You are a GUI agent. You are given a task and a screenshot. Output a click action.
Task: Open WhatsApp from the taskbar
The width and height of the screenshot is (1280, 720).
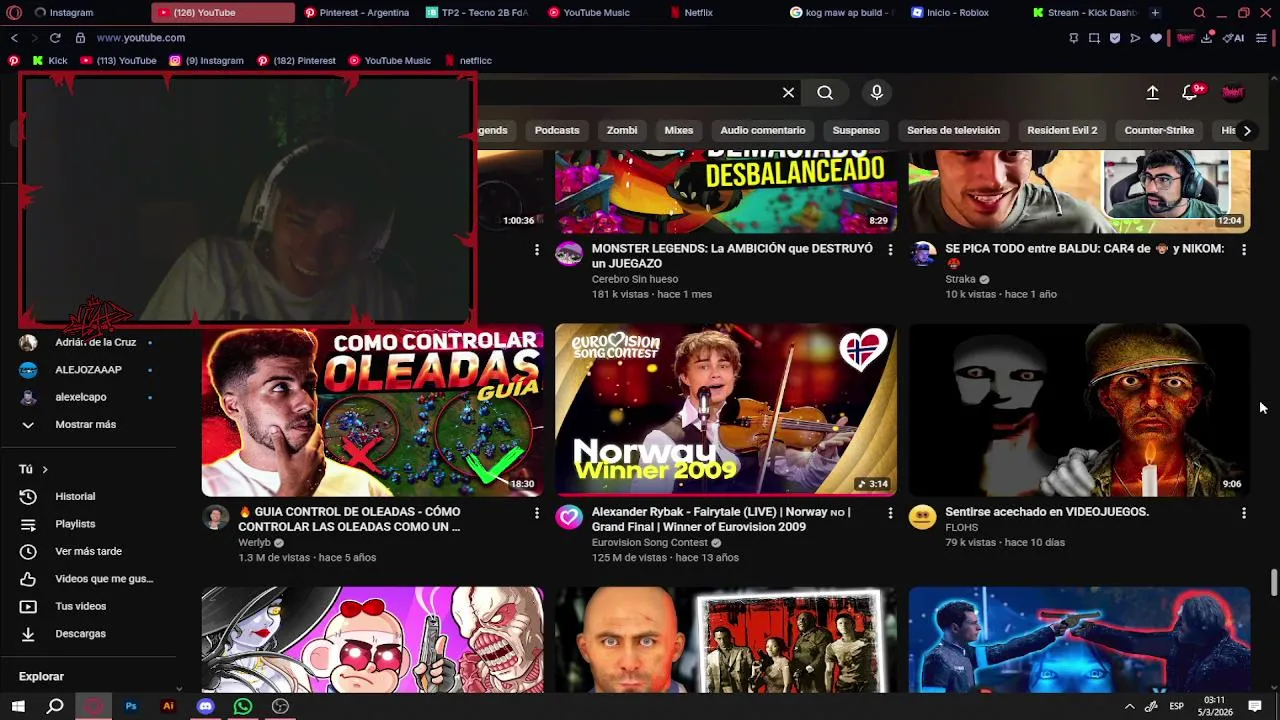243,706
